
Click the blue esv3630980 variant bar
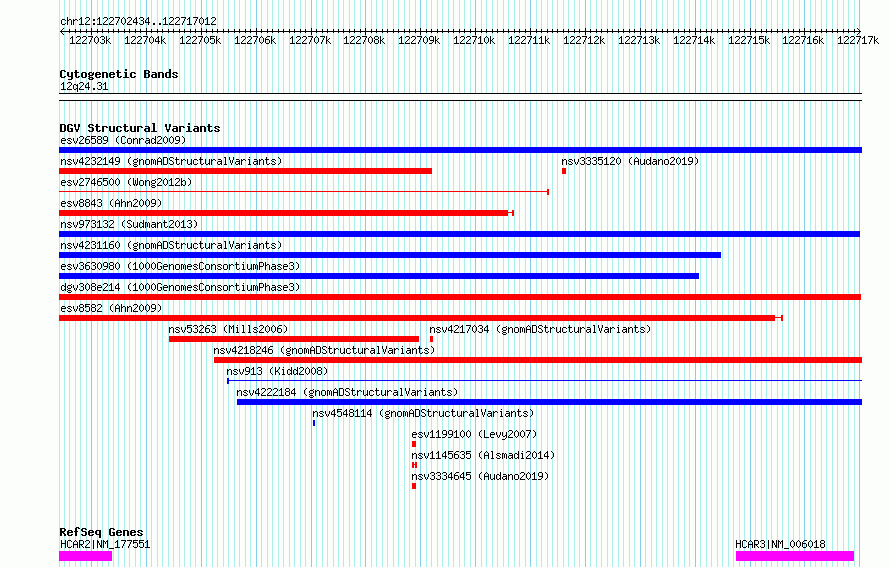point(379,276)
